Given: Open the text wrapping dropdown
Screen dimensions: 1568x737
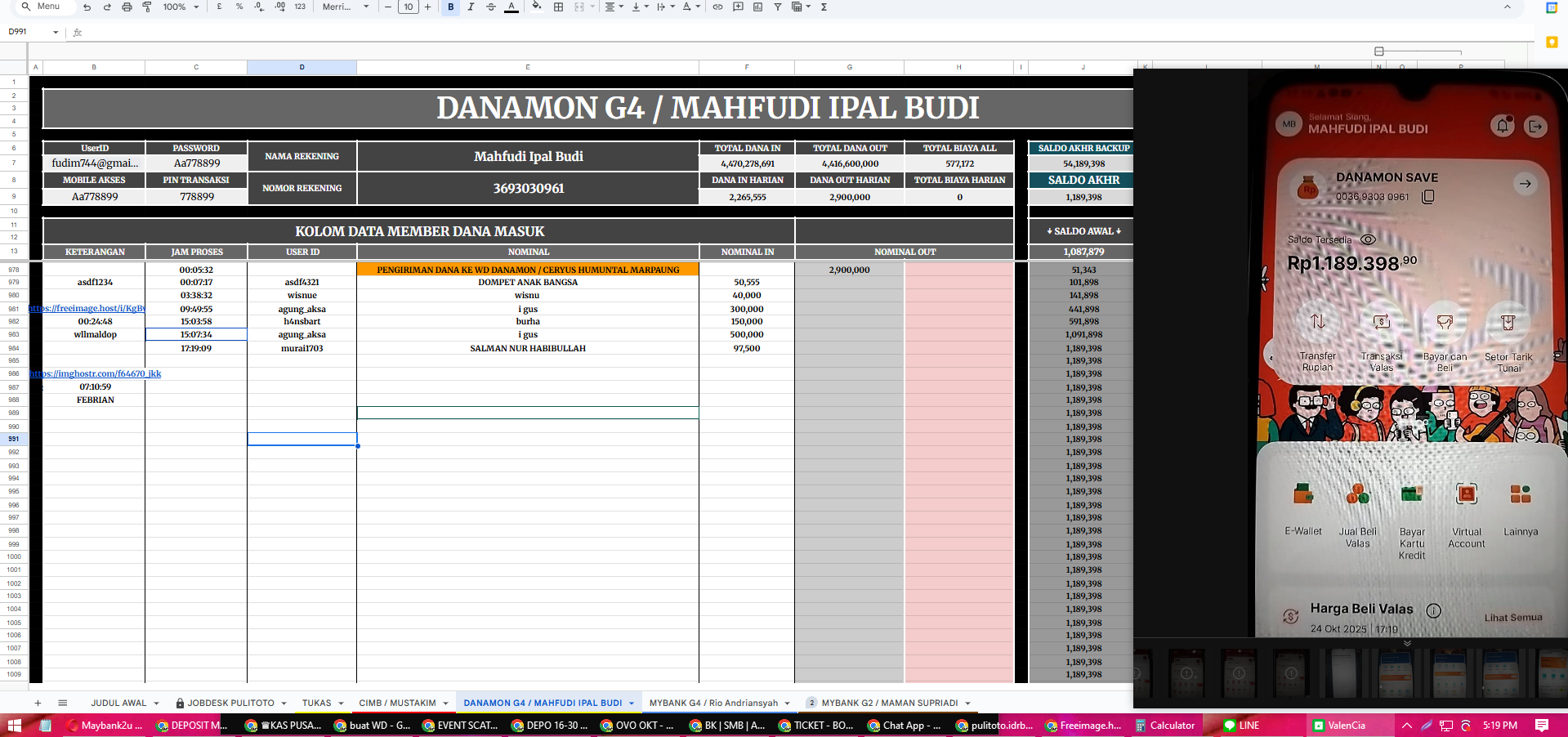Looking at the screenshot, I should coord(666,7).
